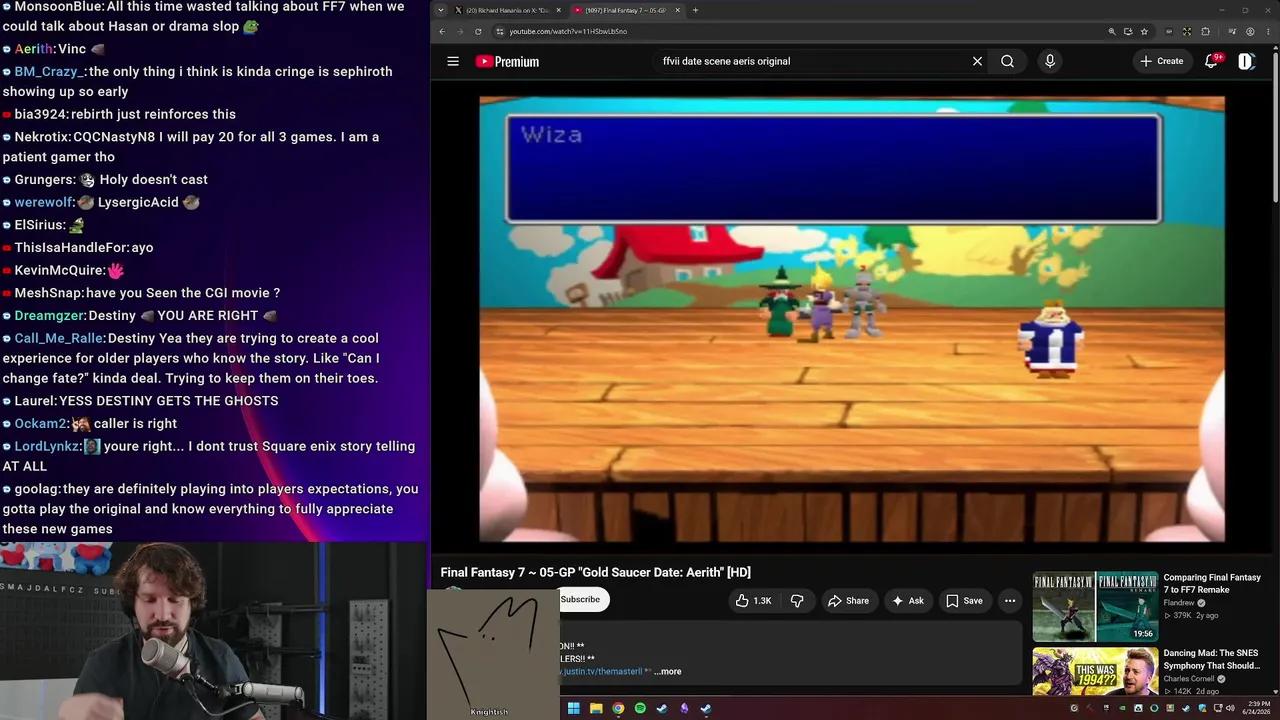Viewport: 1280px width, 720px height.
Task: Open the YouTube account avatar menu
Action: (1246, 61)
